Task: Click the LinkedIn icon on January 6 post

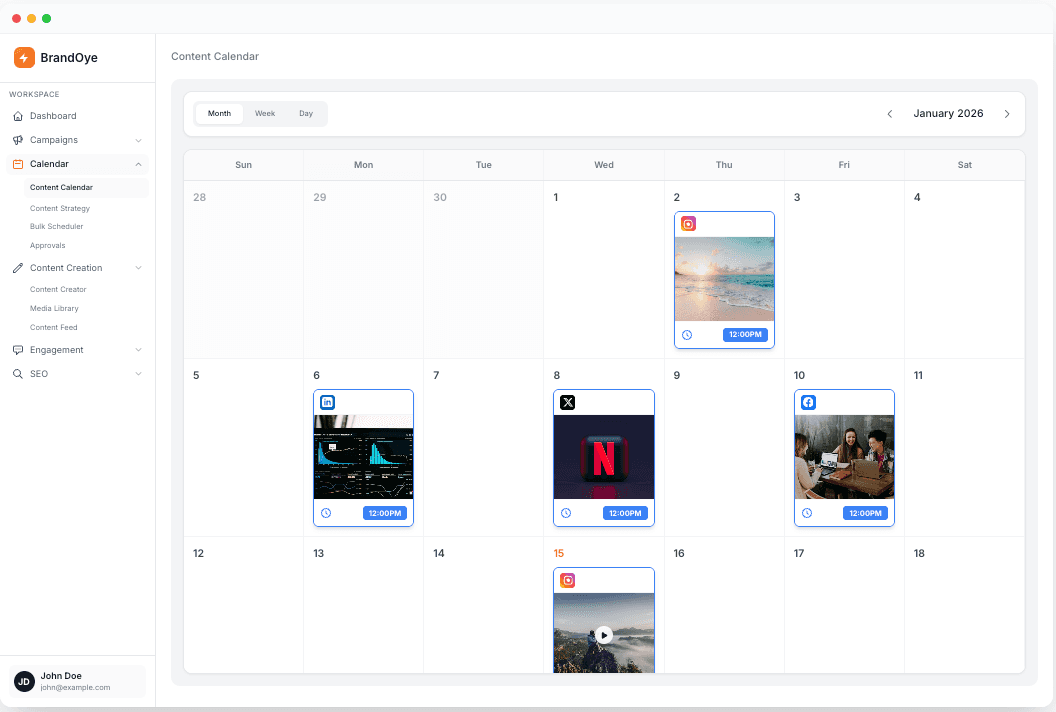Action: 328,402
